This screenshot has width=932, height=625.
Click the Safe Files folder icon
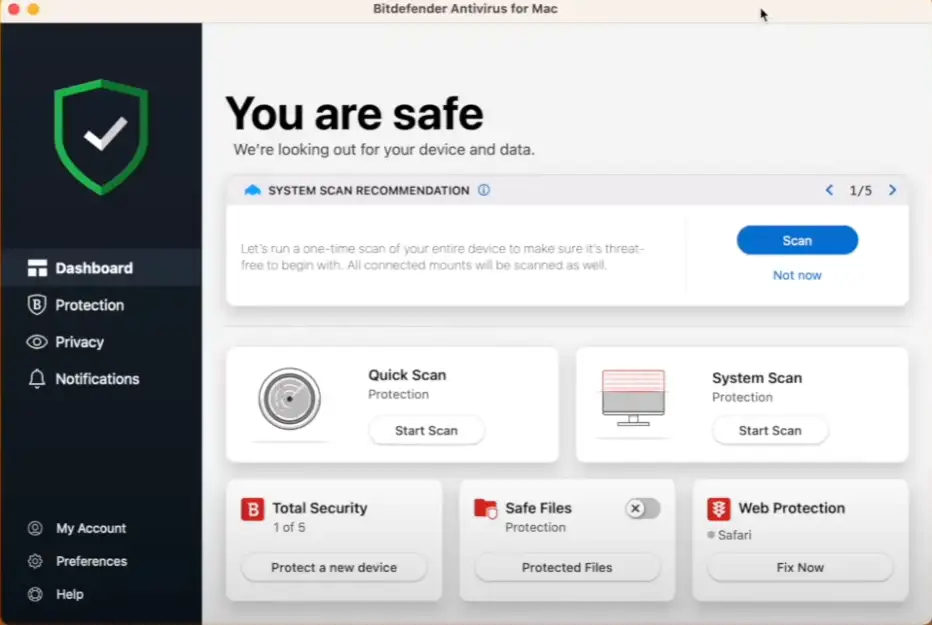(485, 509)
